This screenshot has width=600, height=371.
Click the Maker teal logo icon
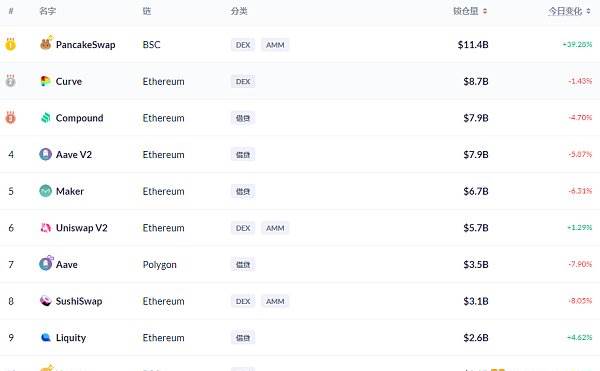coord(46,191)
